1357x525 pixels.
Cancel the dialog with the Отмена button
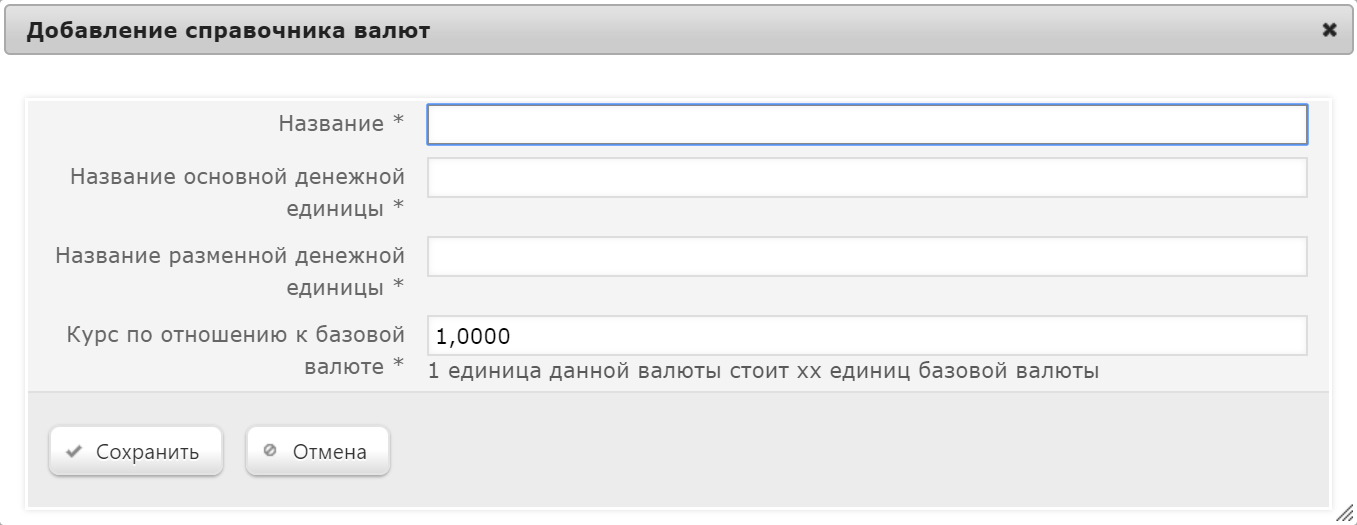click(x=318, y=452)
